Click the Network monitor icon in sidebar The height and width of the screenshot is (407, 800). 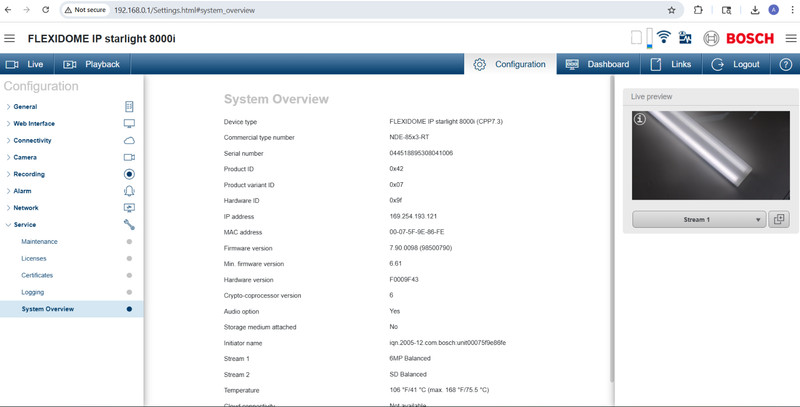[x=129, y=208]
